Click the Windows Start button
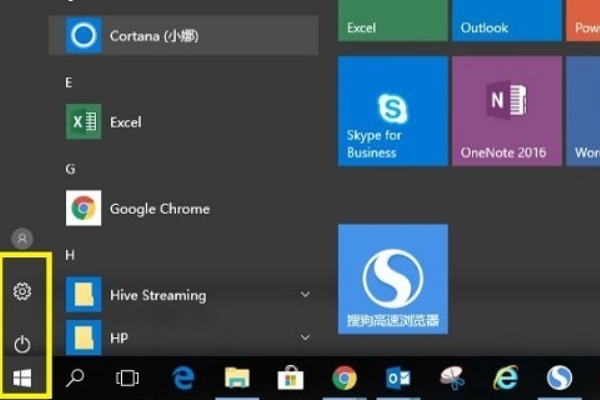 coord(22,378)
